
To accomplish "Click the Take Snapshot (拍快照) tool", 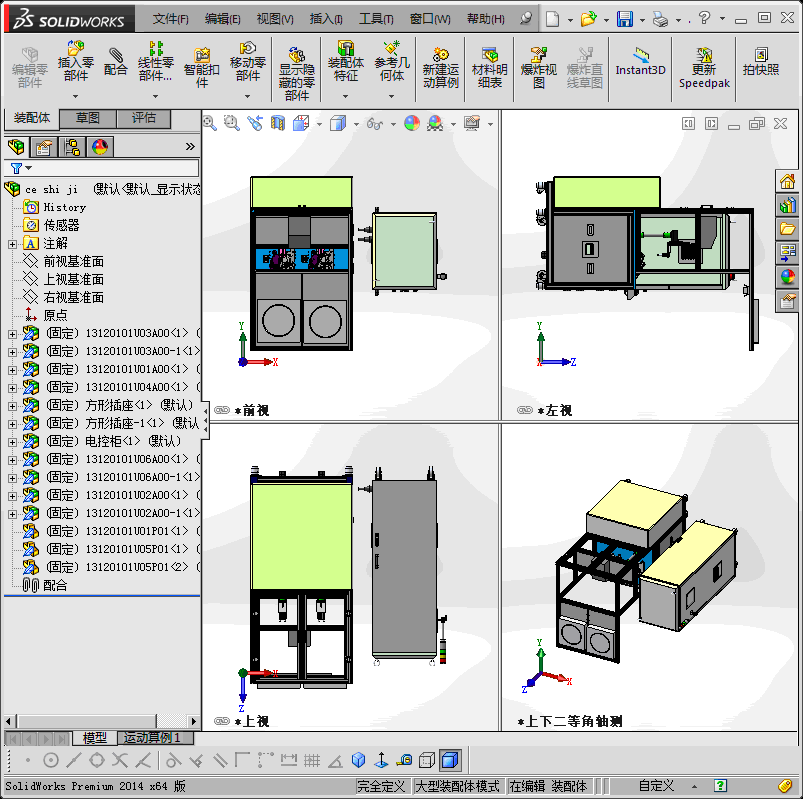I will [x=761, y=61].
